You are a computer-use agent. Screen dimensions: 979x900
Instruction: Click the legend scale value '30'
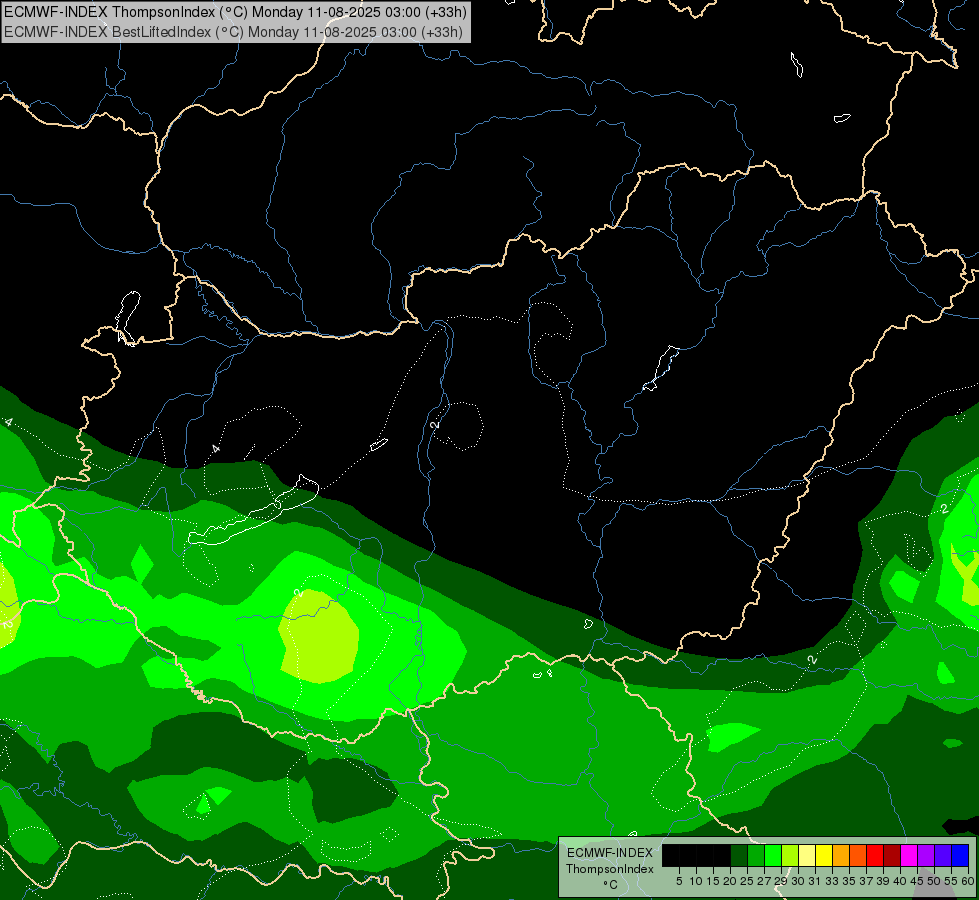click(x=797, y=881)
